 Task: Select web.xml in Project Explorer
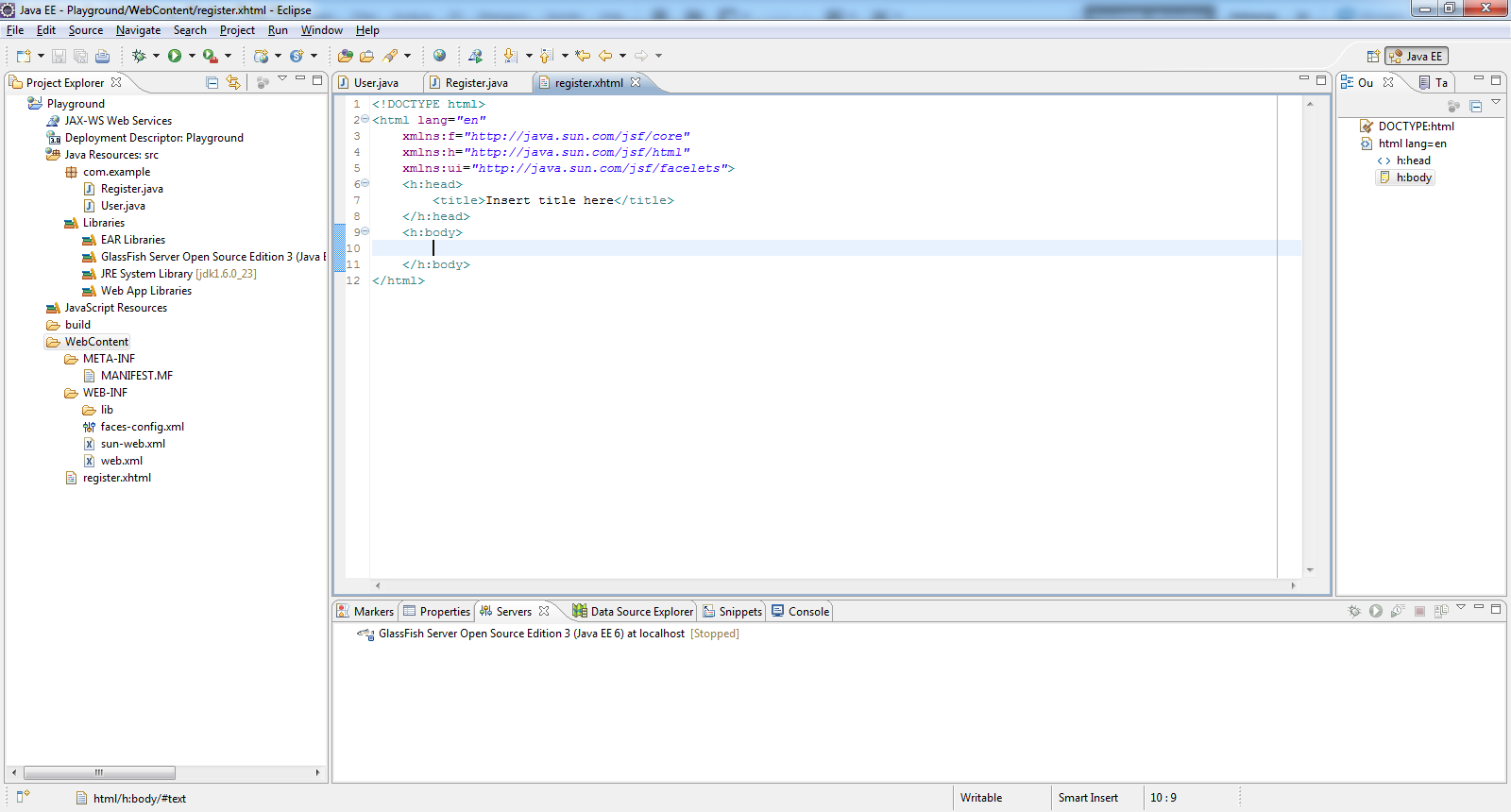(113, 461)
